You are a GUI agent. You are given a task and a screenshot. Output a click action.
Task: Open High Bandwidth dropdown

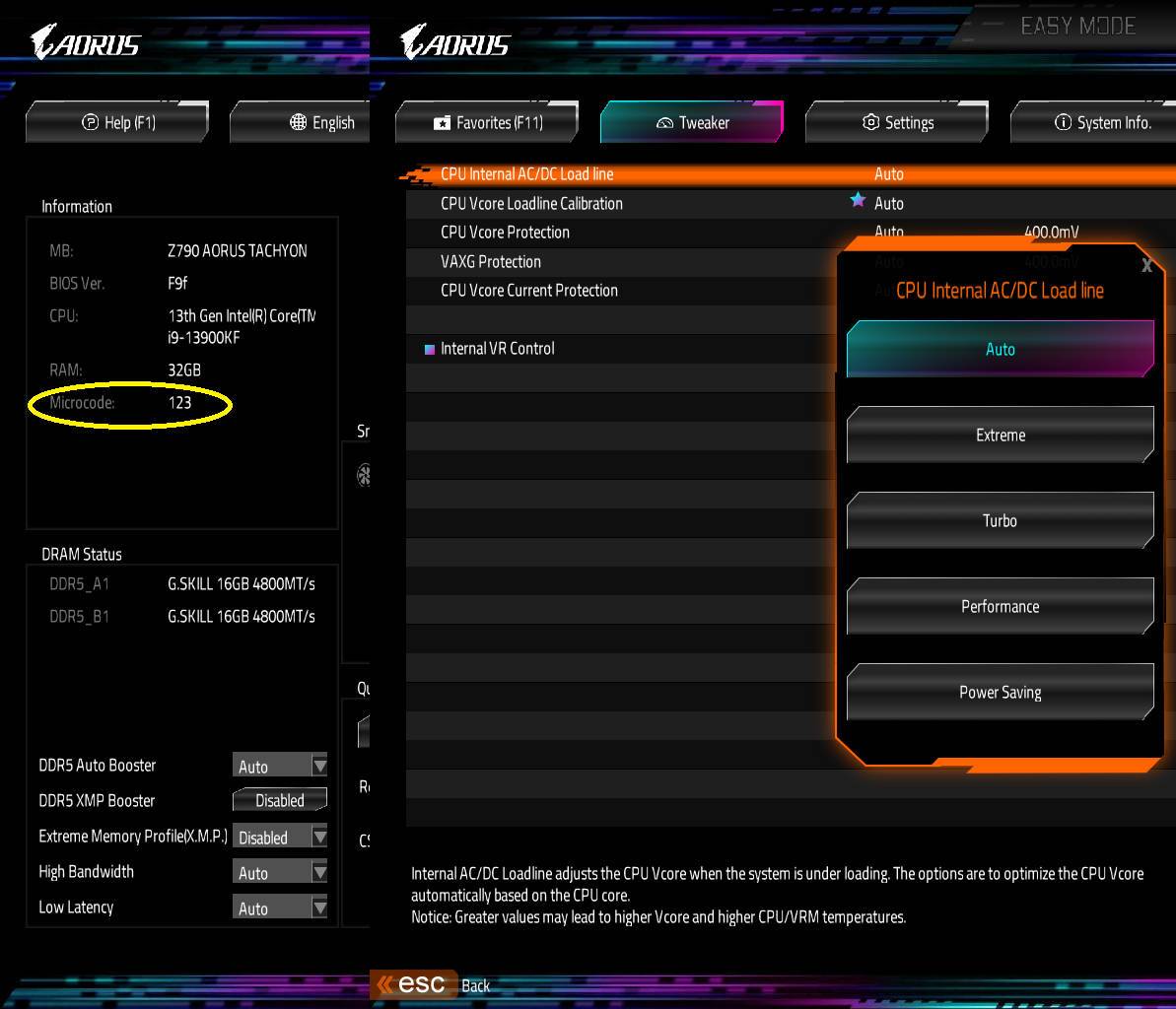coord(280,873)
